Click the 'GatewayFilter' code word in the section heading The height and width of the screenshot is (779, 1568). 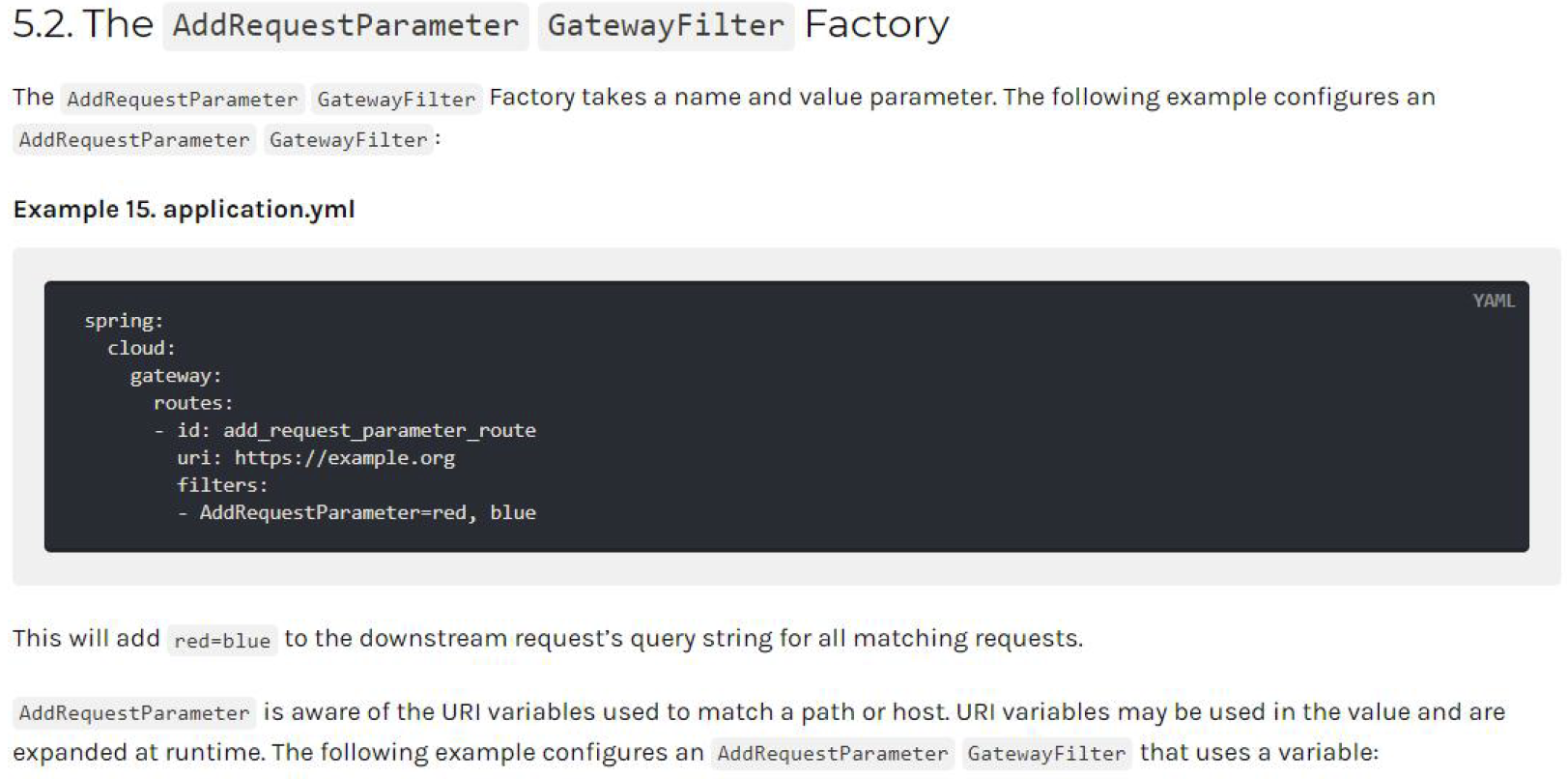click(x=666, y=26)
